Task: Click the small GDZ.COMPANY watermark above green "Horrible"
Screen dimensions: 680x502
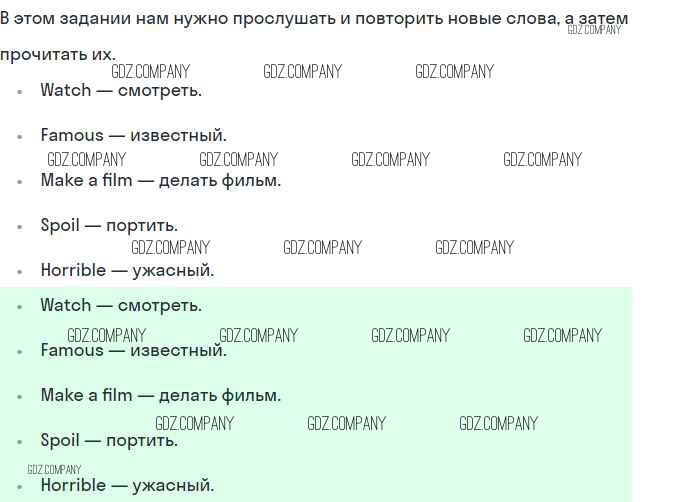Action: pos(54,469)
